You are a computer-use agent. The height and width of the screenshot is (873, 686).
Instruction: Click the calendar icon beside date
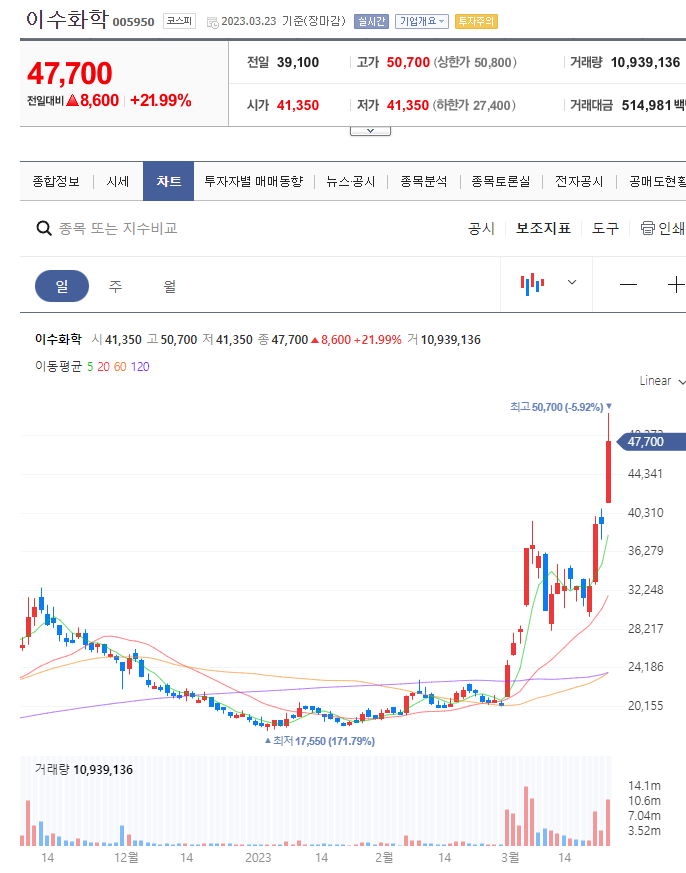point(212,22)
